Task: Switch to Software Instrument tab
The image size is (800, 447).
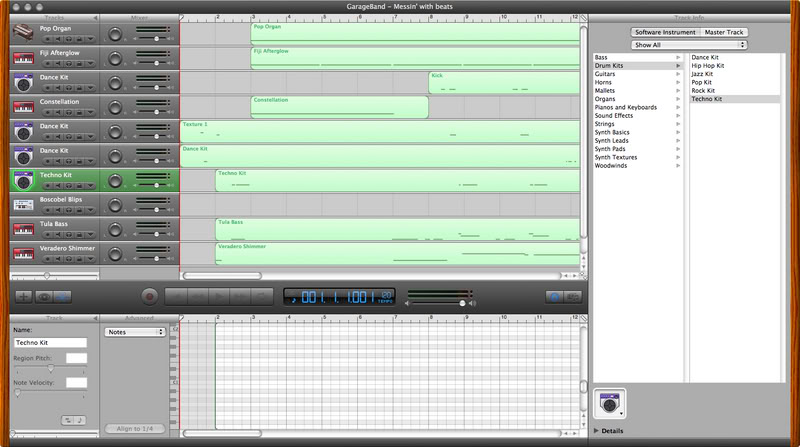Action: 665,32
